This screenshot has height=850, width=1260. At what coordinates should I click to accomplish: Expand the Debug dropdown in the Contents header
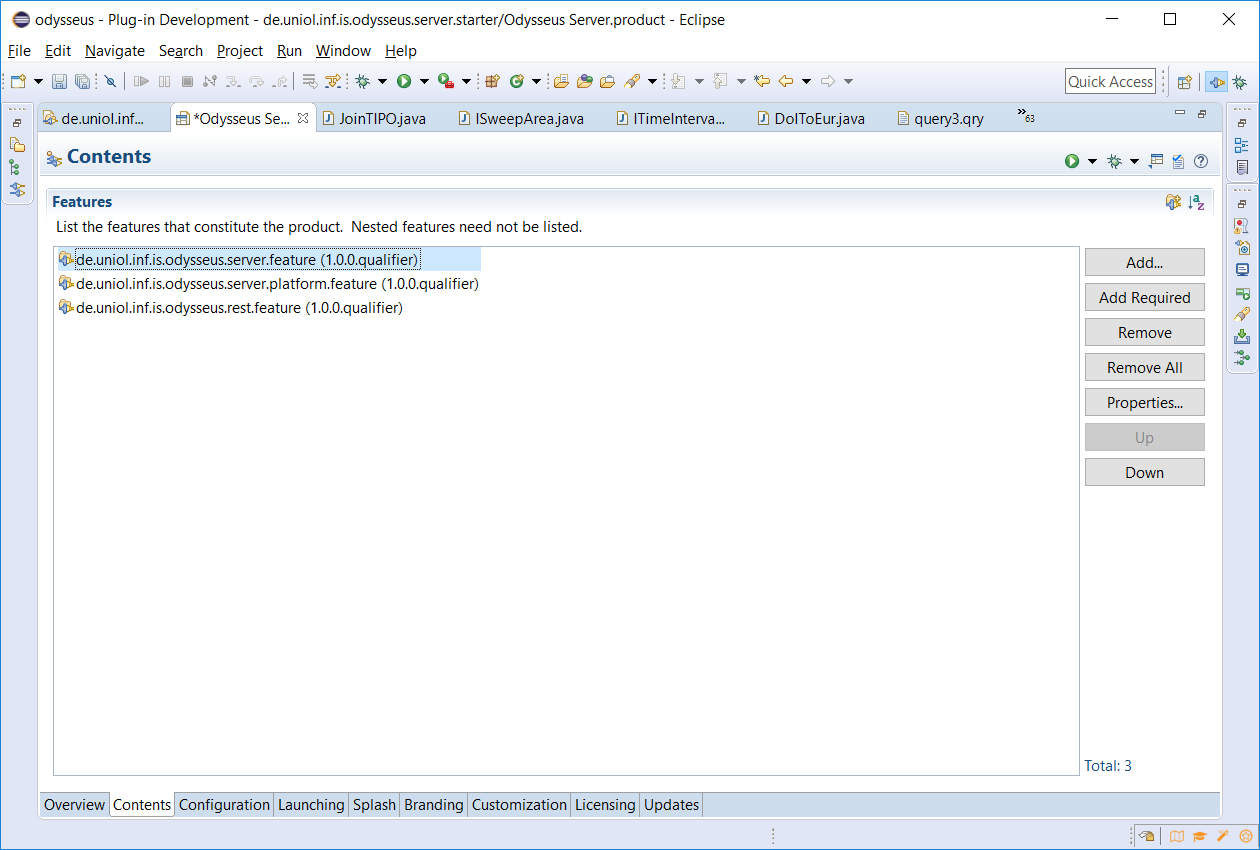[1134, 161]
